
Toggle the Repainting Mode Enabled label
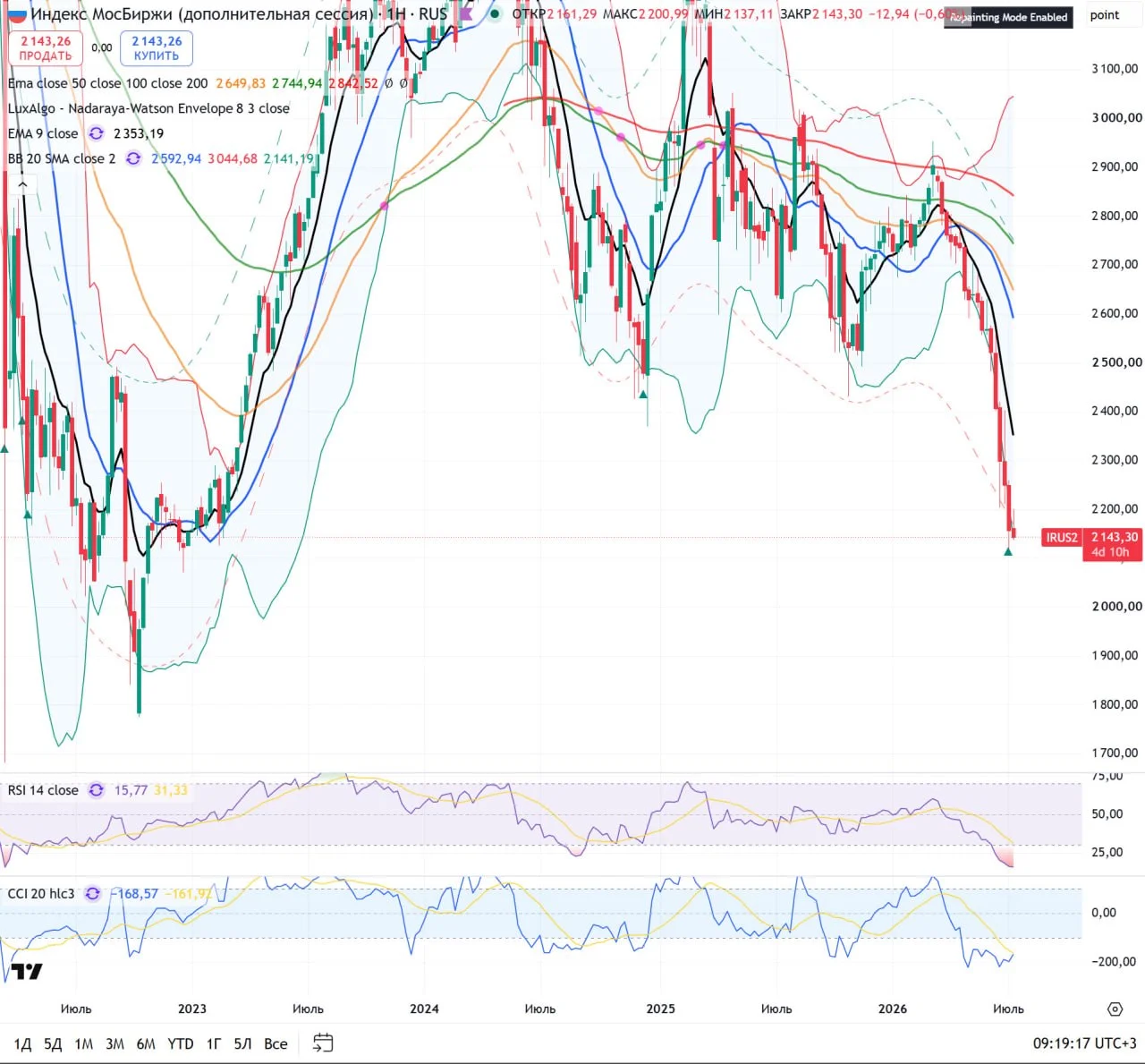[1008, 17]
